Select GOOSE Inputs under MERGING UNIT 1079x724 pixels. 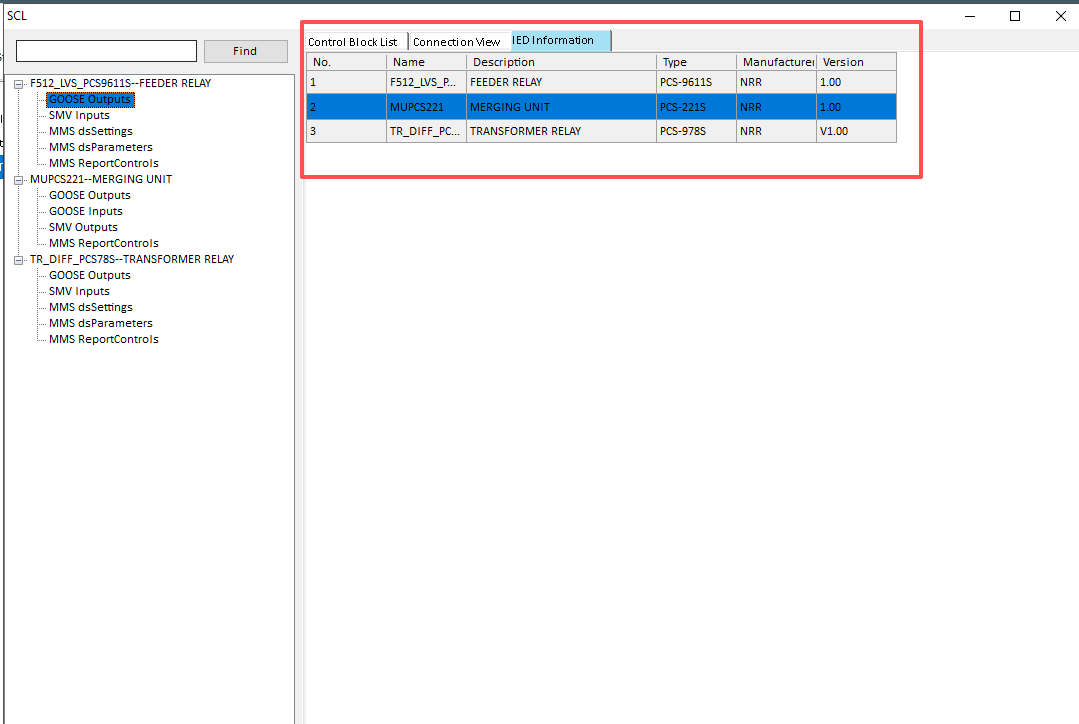(x=86, y=211)
